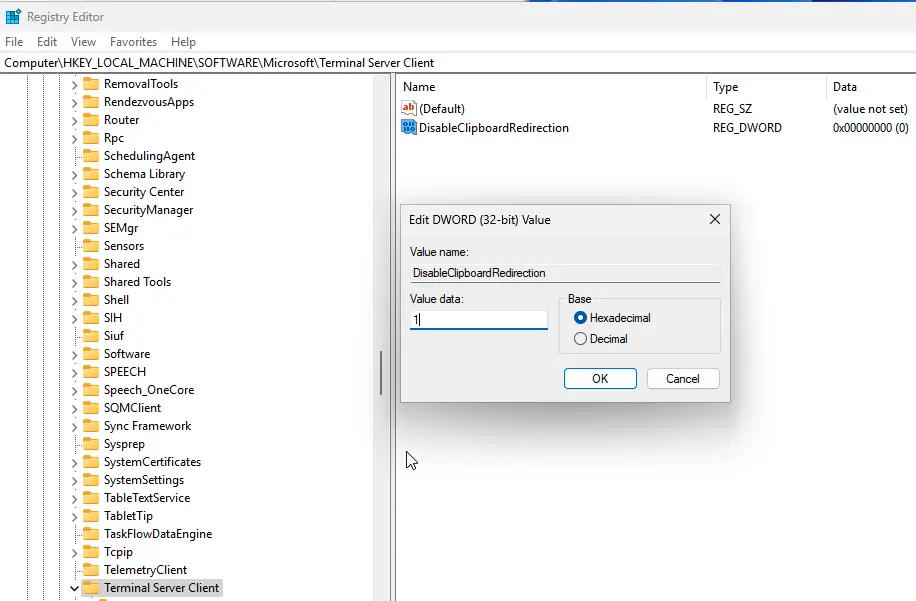Image resolution: width=916 pixels, height=601 pixels.
Task: Click the (Default) string value icon
Action: [x=408, y=108]
